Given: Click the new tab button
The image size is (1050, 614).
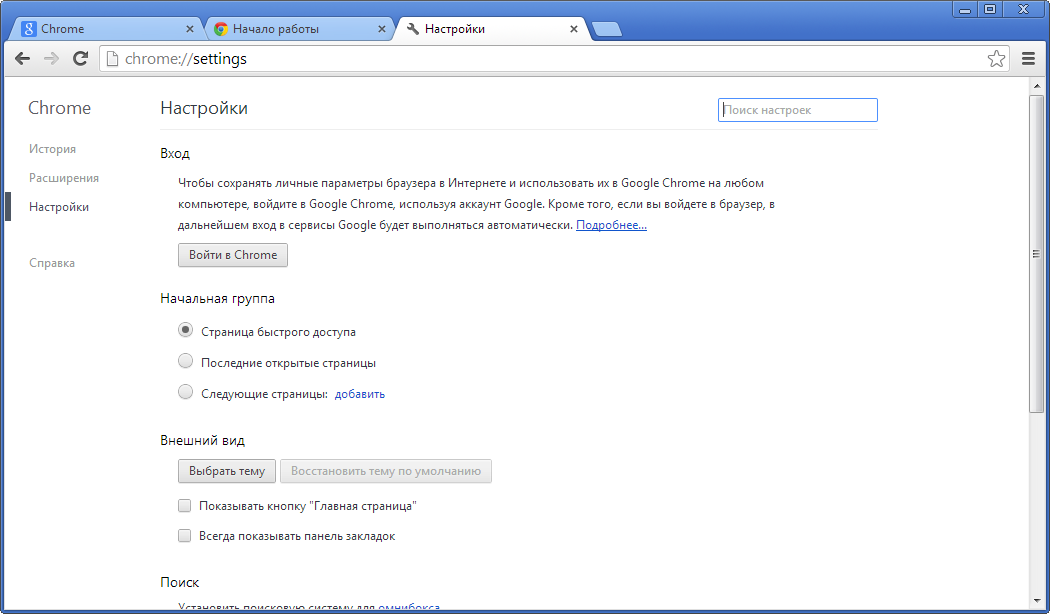Looking at the screenshot, I should pyautogui.click(x=606, y=30).
